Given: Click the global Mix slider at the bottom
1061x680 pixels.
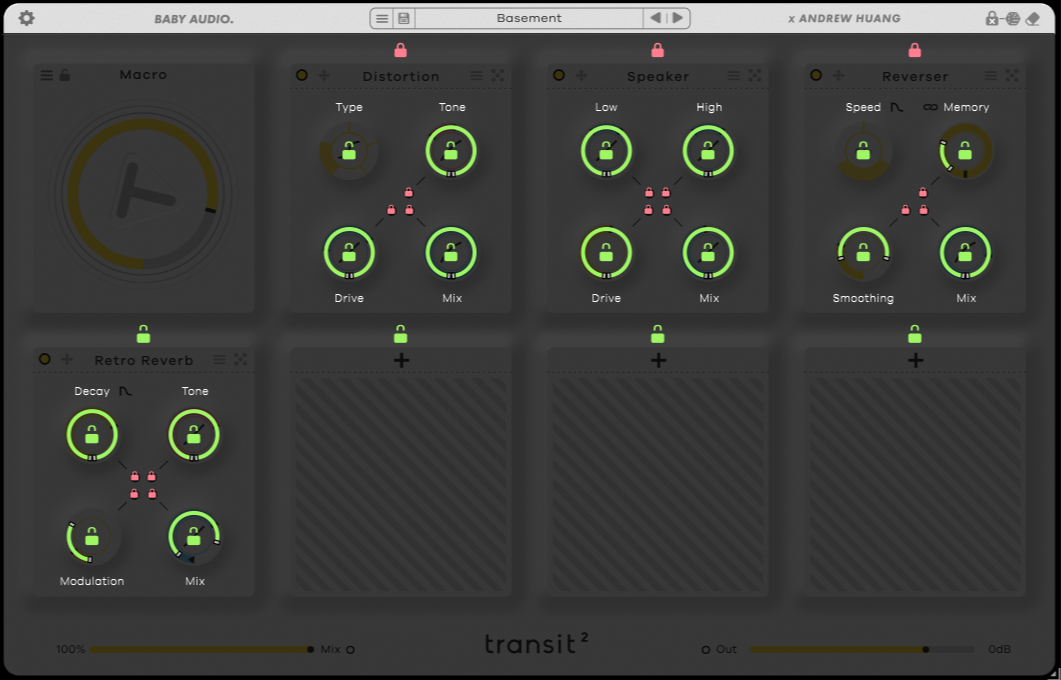Looking at the screenshot, I should click(202, 650).
